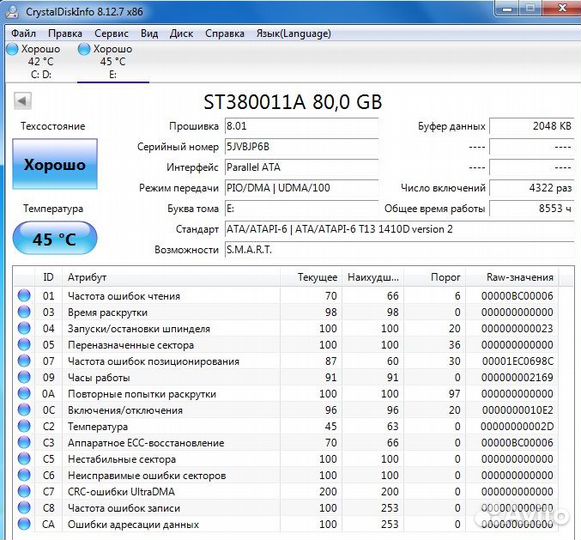Viewport: 581px width, 540px height.
Task: Click the Интерфейс field Parallel ATA
Action: pyautogui.click(x=301, y=168)
